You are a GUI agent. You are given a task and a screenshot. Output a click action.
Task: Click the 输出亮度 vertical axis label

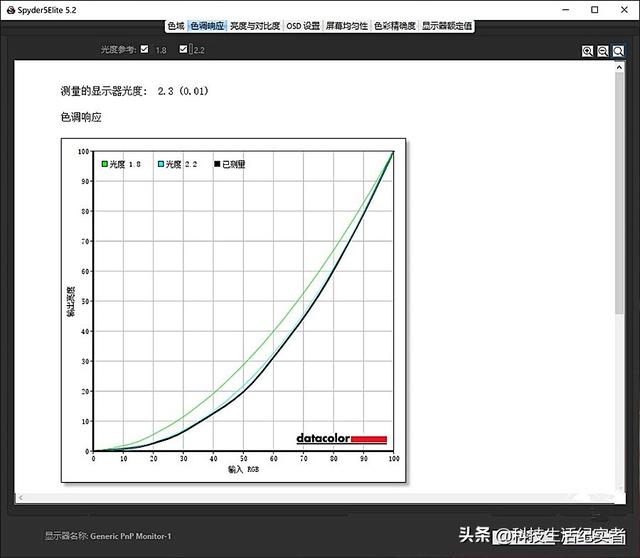(x=71, y=301)
